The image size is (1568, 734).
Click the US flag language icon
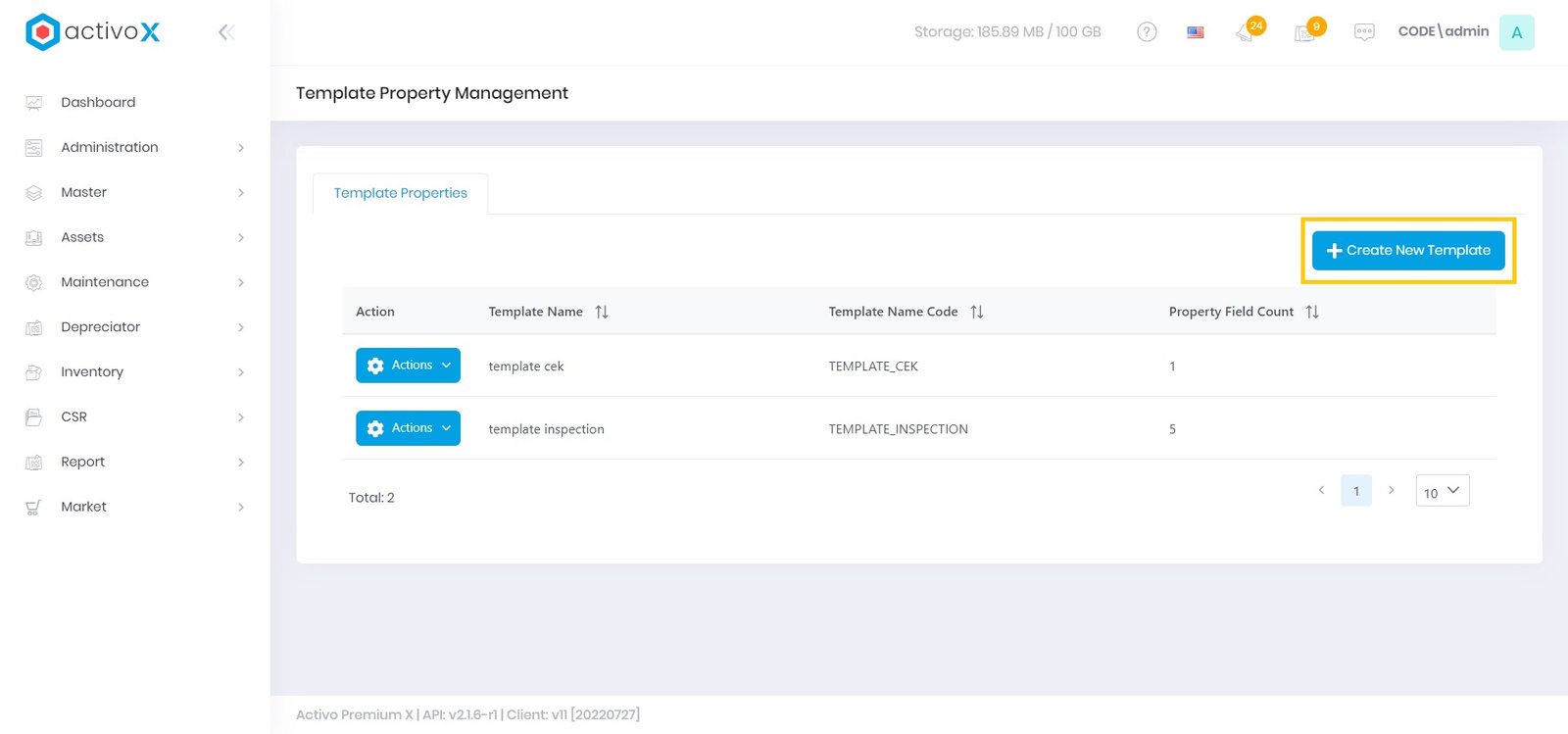(x=1196, y=32)
